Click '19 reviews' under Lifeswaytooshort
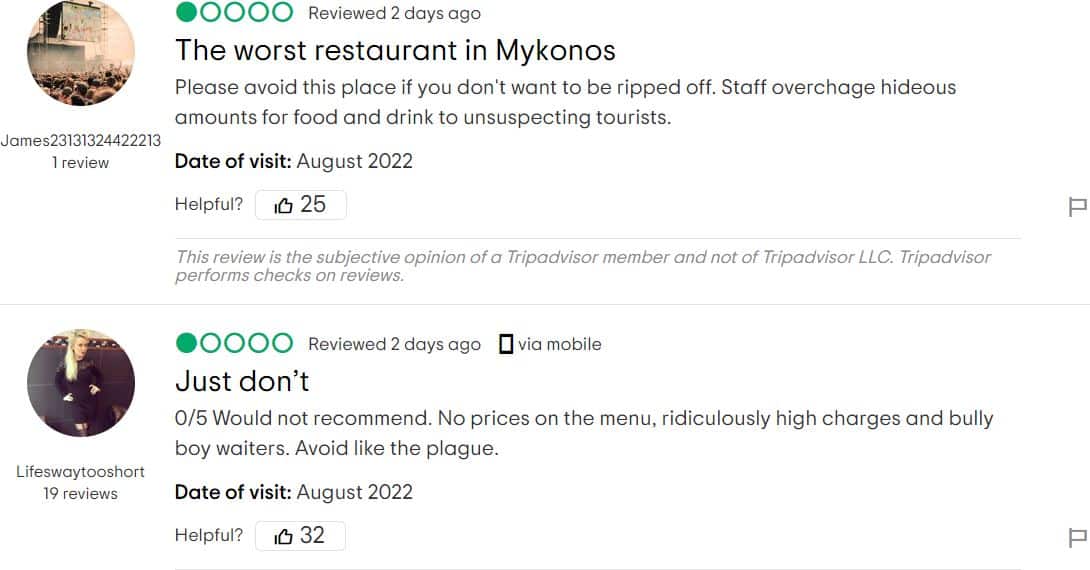 81,494
